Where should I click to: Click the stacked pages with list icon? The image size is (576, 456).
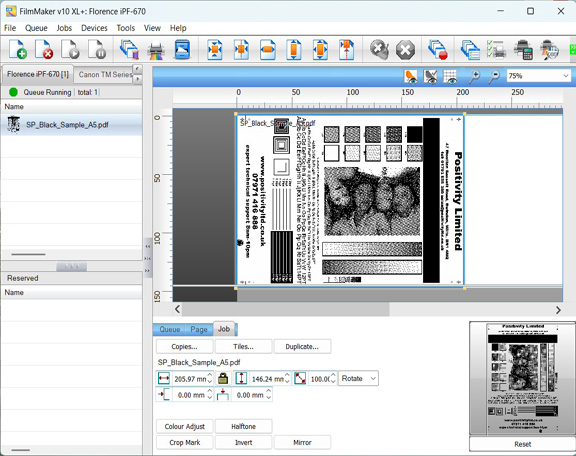(470, 49)
